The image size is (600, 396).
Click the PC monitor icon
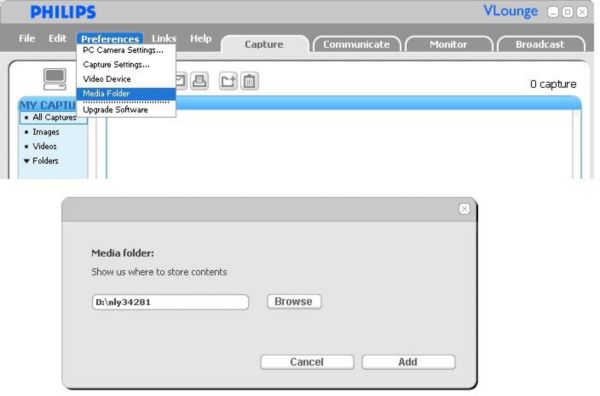click(55, 79)
